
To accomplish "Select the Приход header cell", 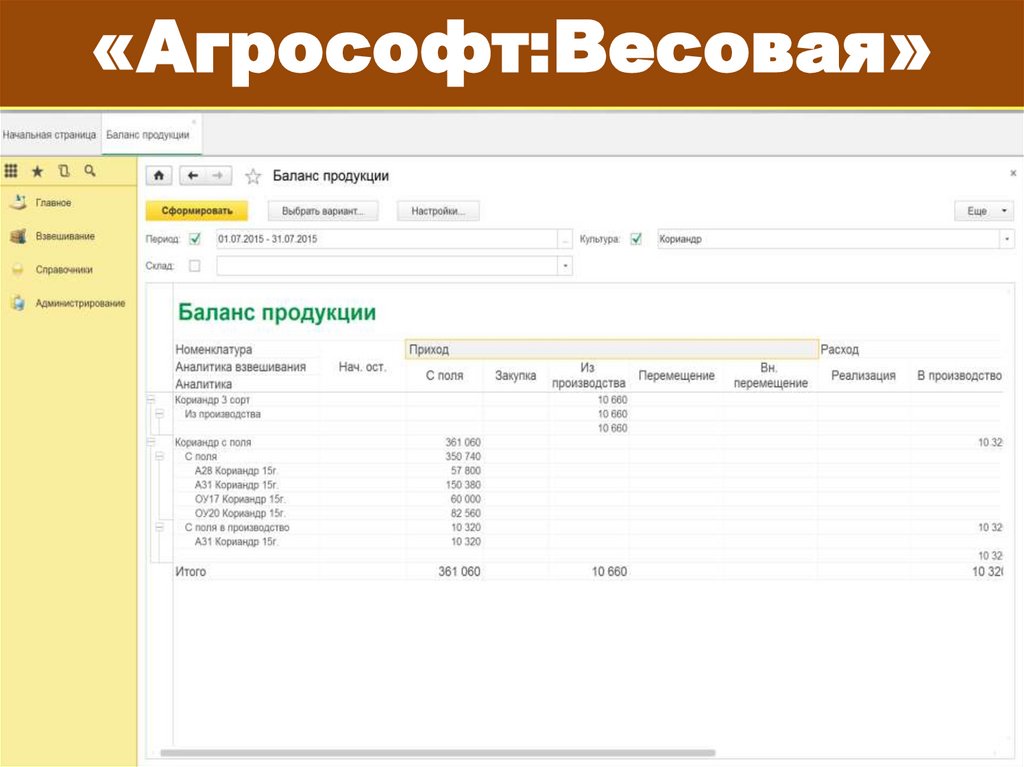I will pos(612,350).
